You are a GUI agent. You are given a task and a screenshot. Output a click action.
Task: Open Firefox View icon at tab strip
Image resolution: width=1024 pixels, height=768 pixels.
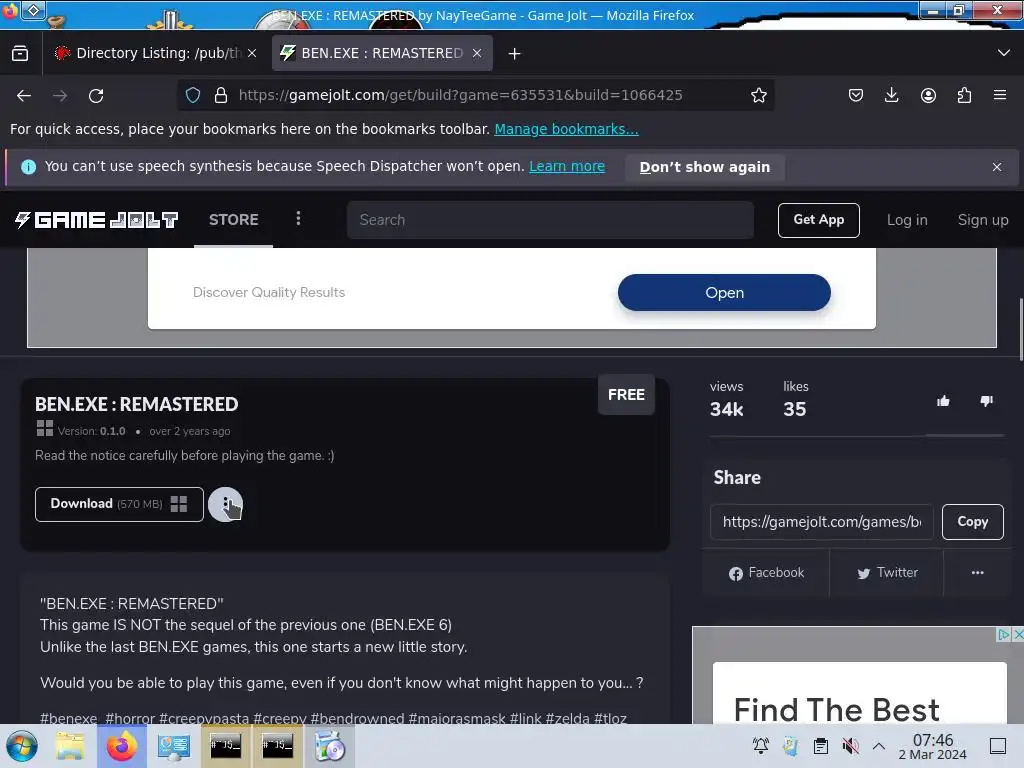pos(20,54)
